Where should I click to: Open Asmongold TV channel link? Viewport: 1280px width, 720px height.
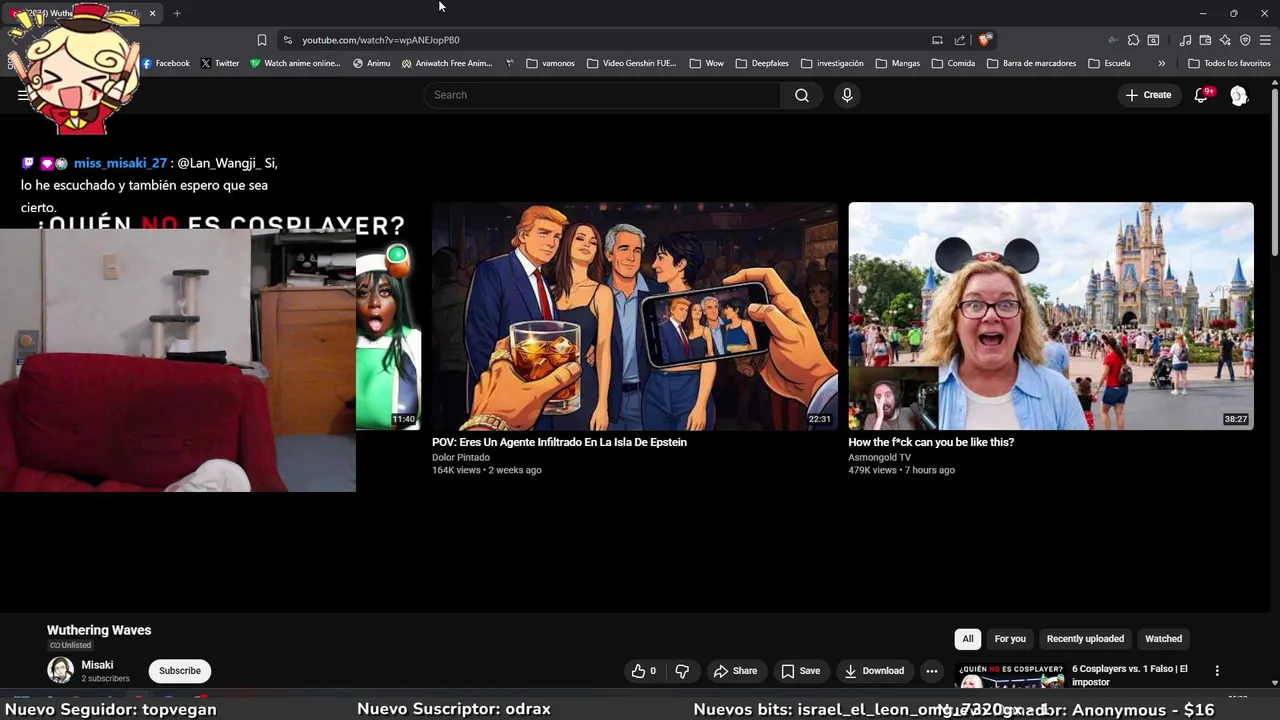[x=879, y=457]
